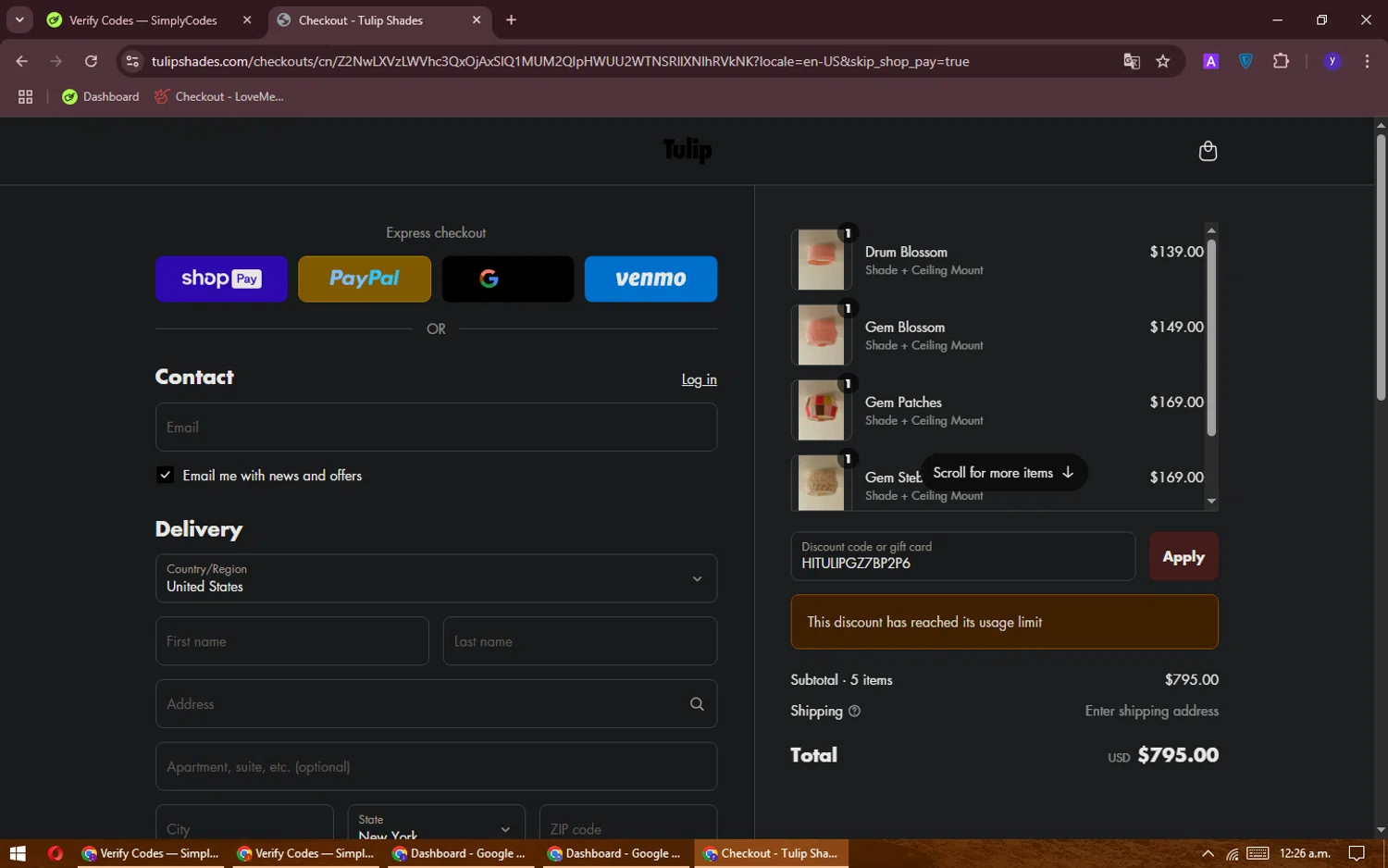
Task: Close the Checkout - Tulip Shades tab
Action: 477,20
